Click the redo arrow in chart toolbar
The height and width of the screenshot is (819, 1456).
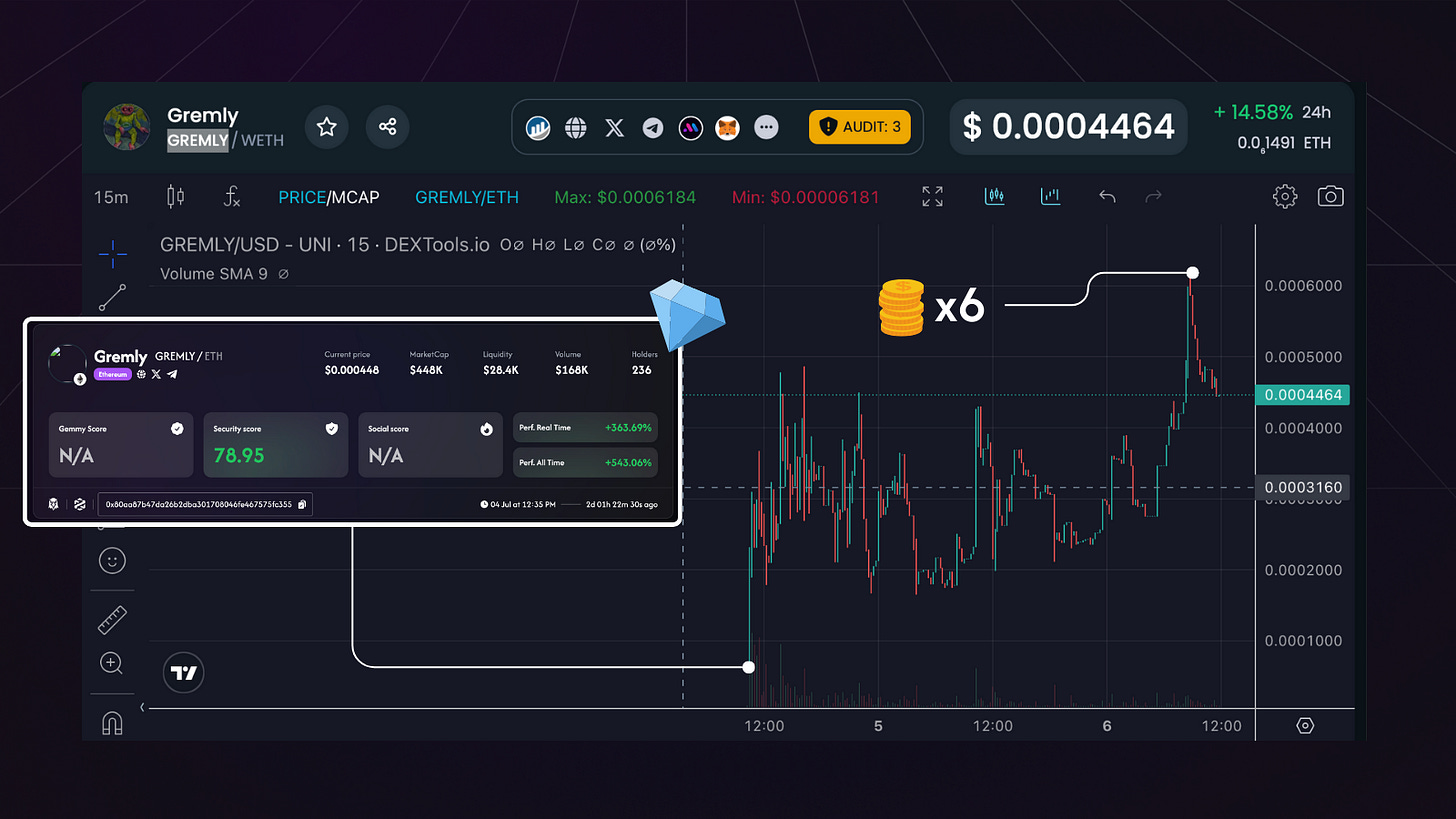pyautogui.click(x=1153, y=197)
